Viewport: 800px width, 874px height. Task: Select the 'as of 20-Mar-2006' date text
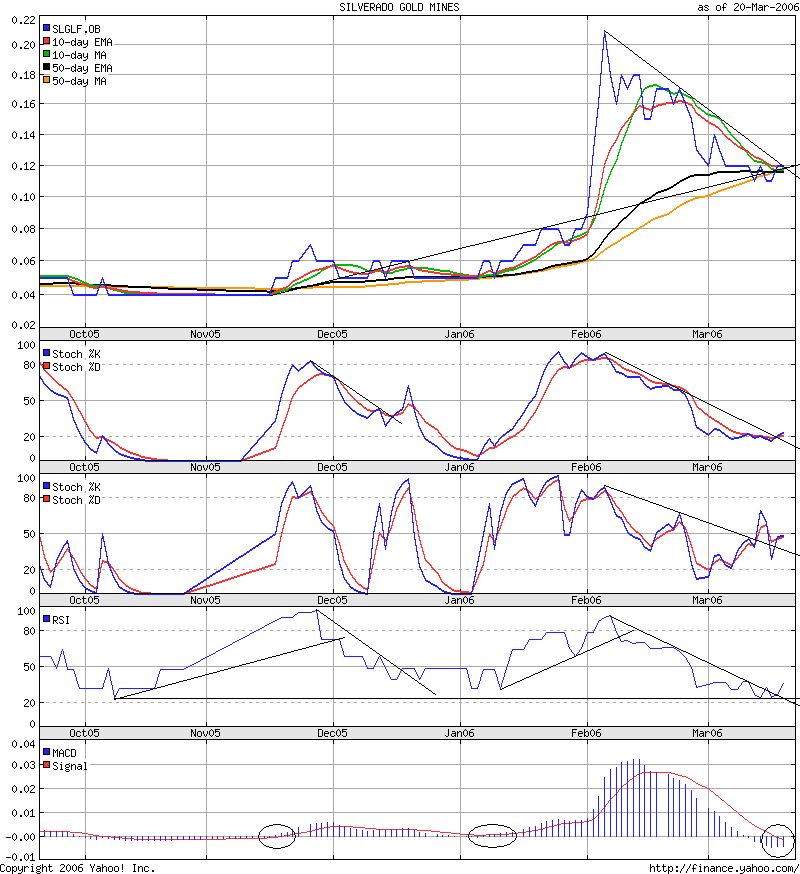pos(748,7)
